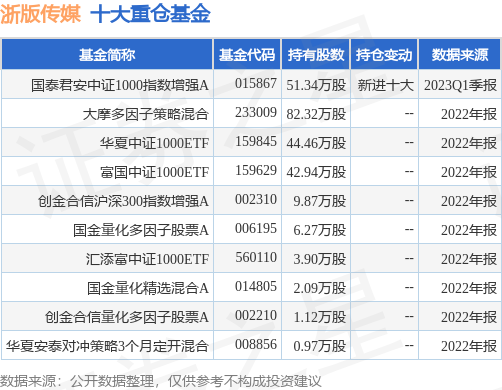
Task: Click fund code 002210
Action: pyautogui.click(x=256, y=315)
